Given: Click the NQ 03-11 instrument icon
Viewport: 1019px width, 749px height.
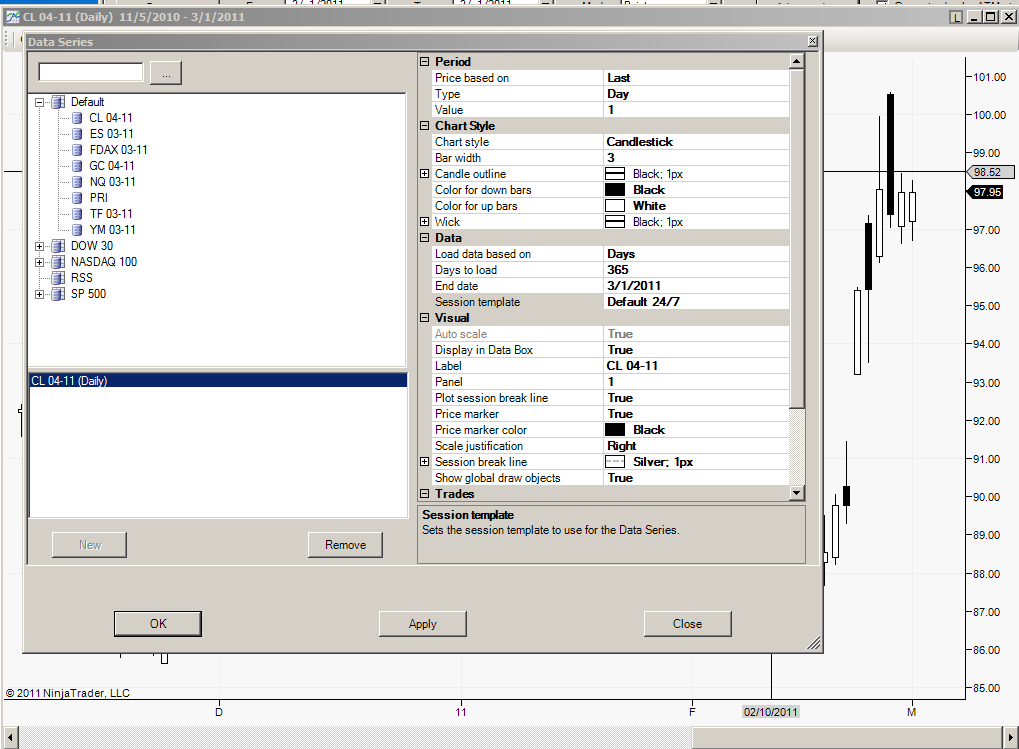Looking at the screenshot, I should click(77, 182).
